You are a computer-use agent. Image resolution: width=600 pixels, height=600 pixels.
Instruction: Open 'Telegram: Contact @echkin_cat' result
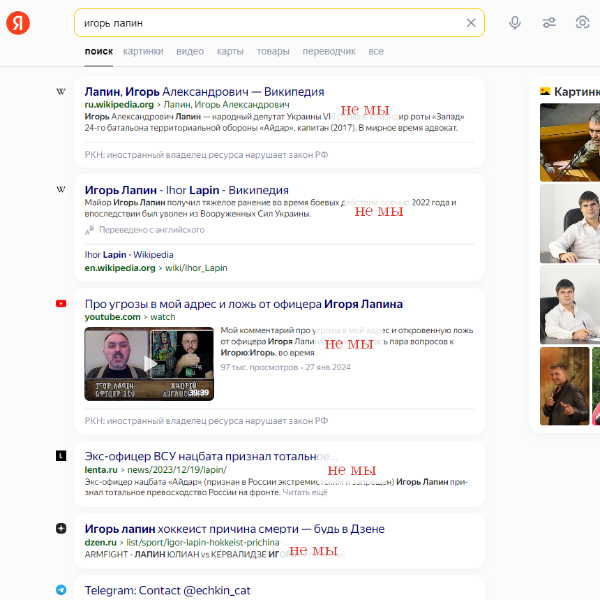click(x=168, y=590)
